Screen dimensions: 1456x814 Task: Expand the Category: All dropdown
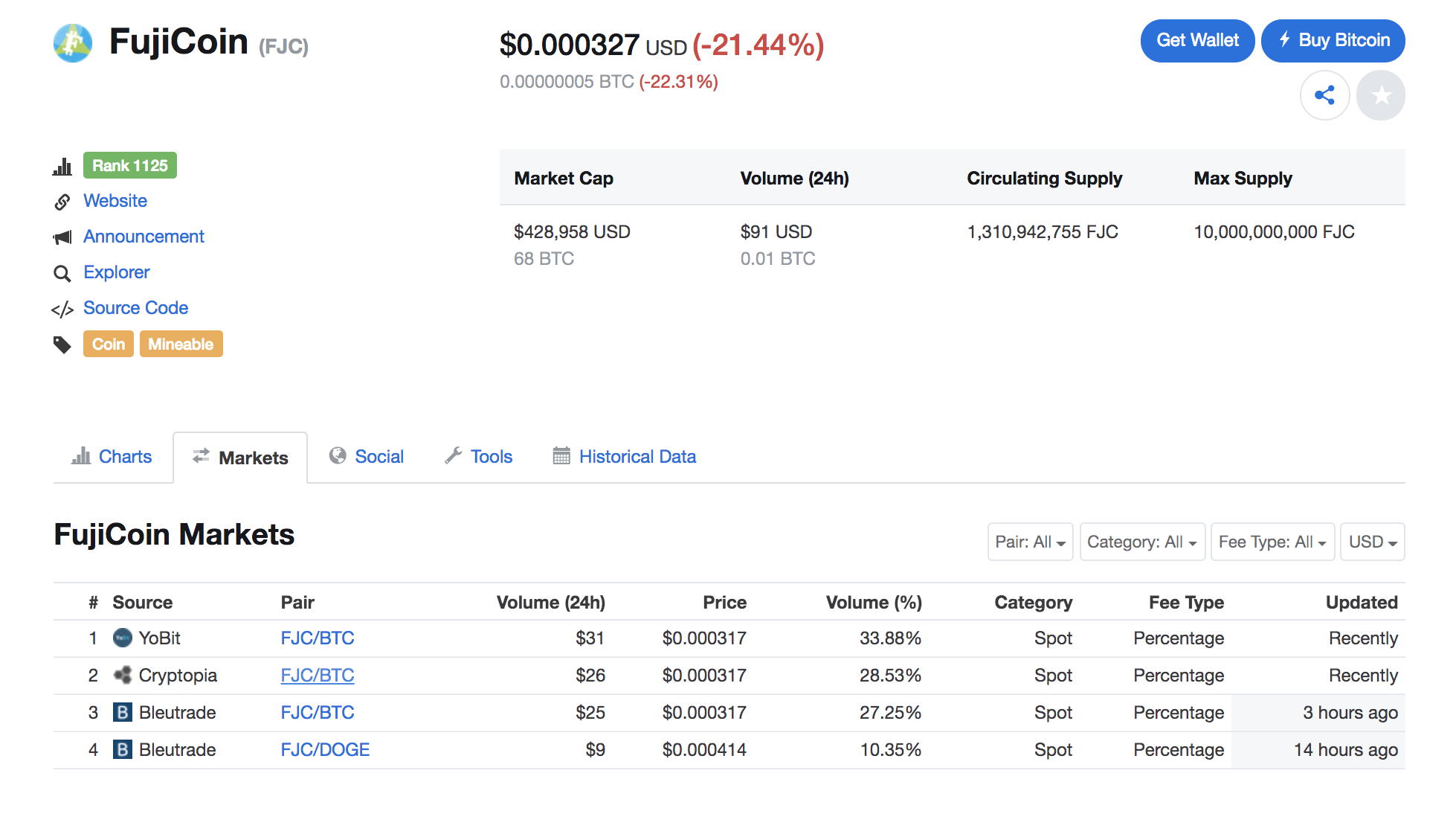[x=1142, y=542]
